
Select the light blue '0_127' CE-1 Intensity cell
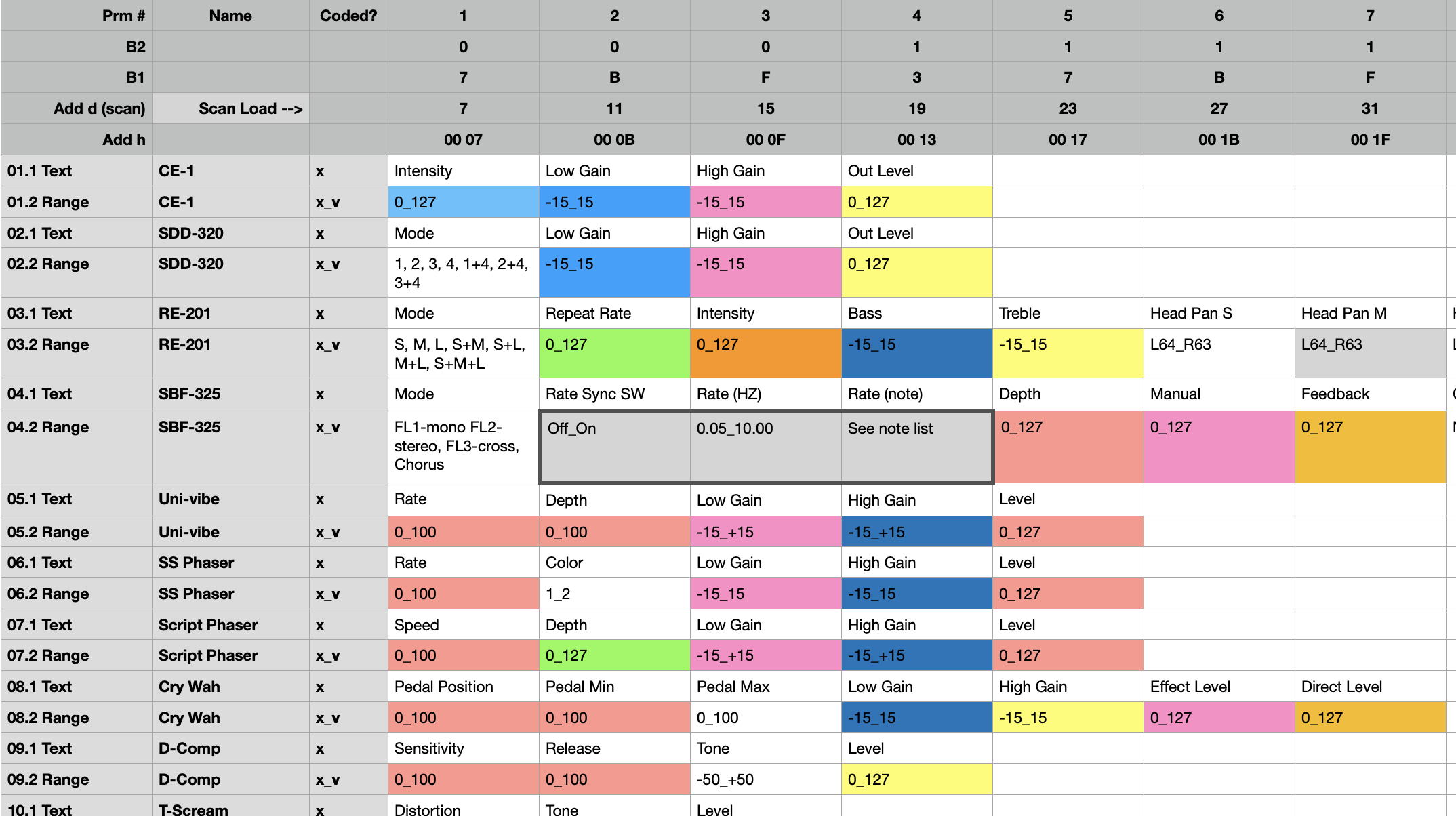pos(464,202)
